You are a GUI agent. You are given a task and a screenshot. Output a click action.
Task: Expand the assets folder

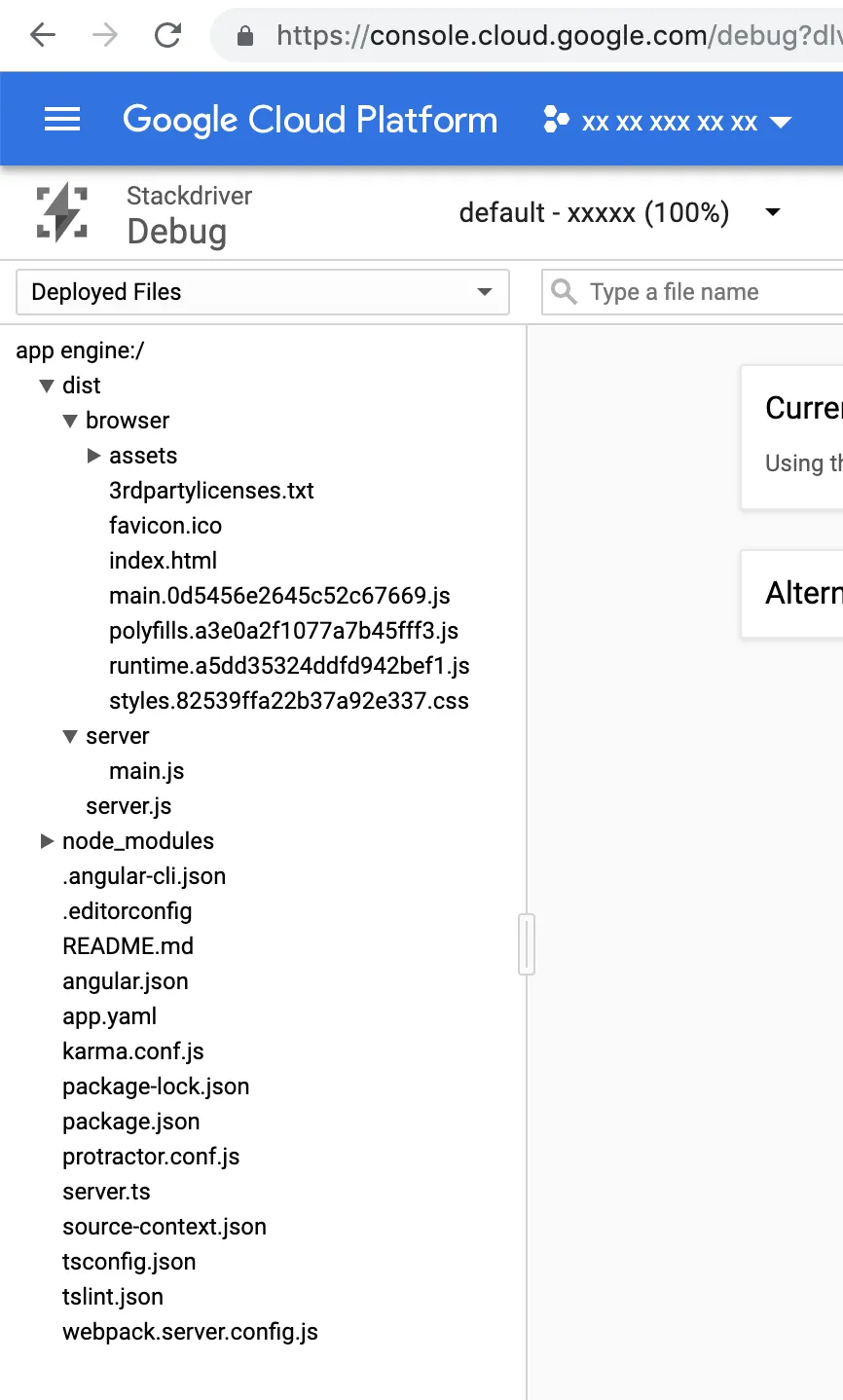coord(94,456)
